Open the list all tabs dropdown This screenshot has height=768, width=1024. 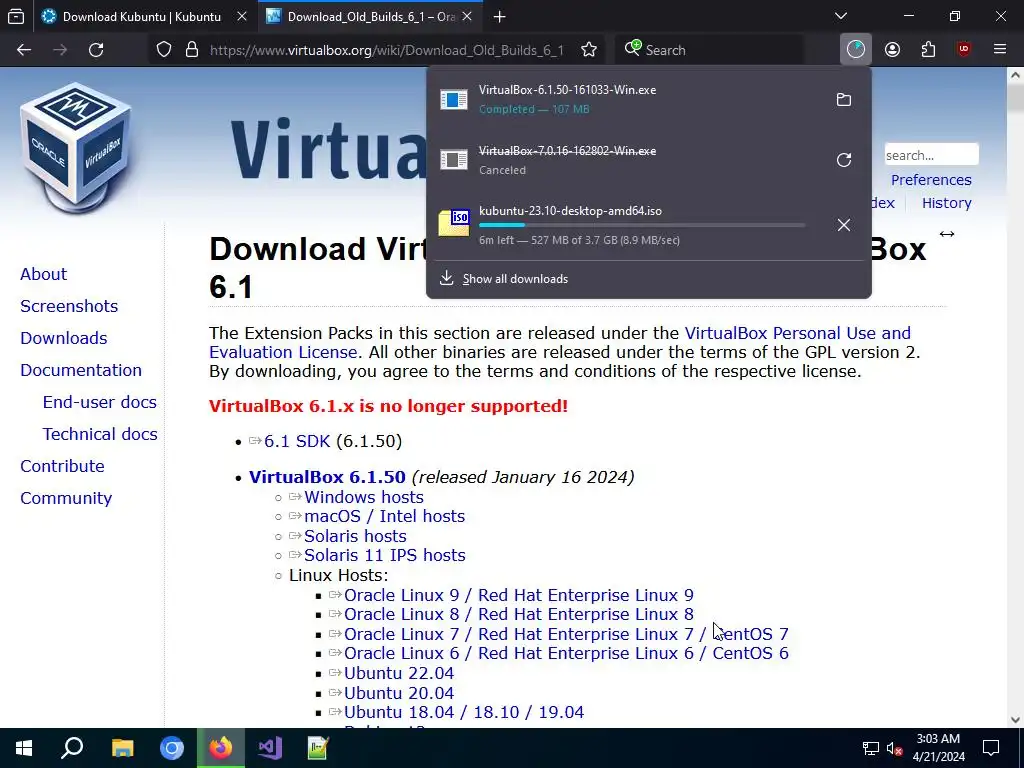tap(841, 16)
